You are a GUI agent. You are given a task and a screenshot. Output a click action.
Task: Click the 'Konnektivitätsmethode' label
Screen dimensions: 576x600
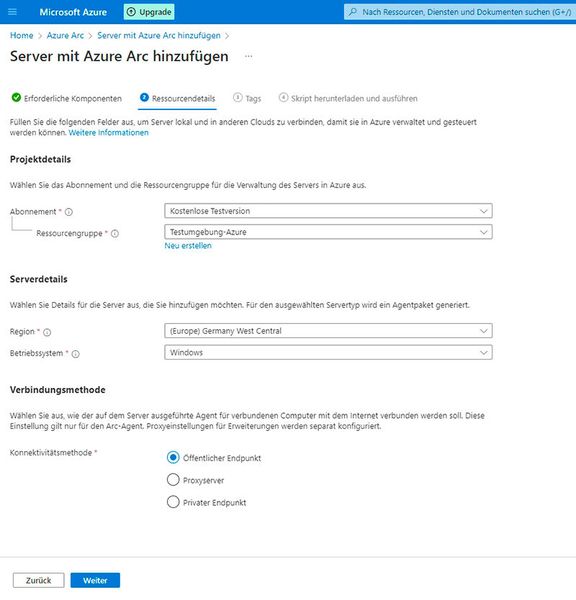tap(51, 453)
